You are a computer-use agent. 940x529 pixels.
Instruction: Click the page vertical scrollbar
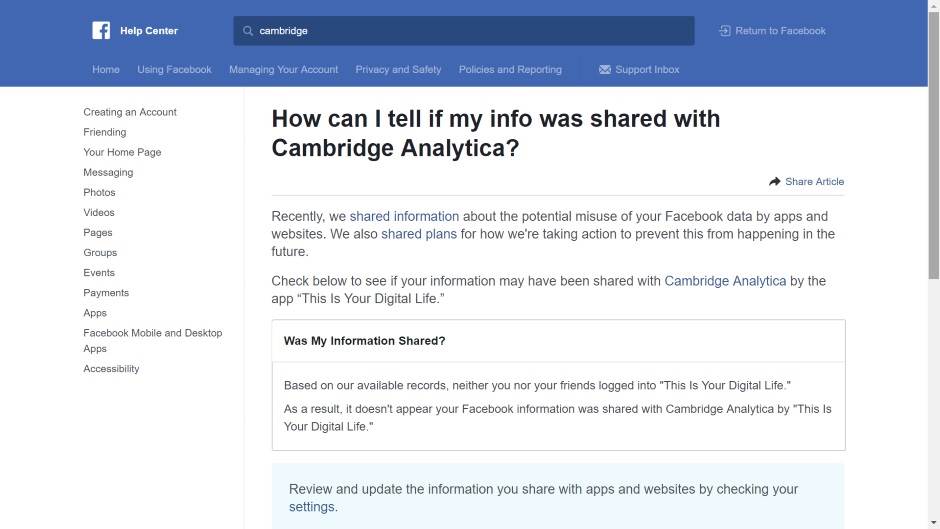pyautogui.click(x=934, y=150)
